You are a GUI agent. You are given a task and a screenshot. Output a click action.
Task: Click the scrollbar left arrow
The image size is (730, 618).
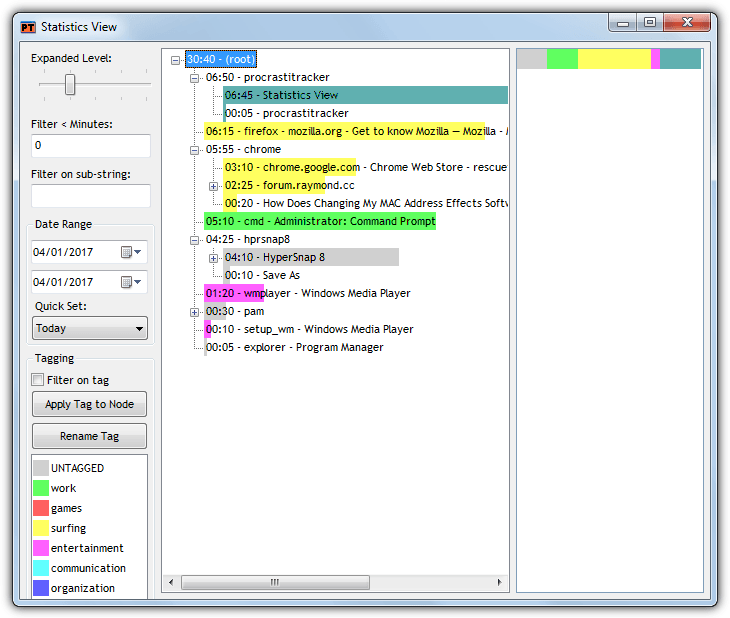(x=171, y=582)
